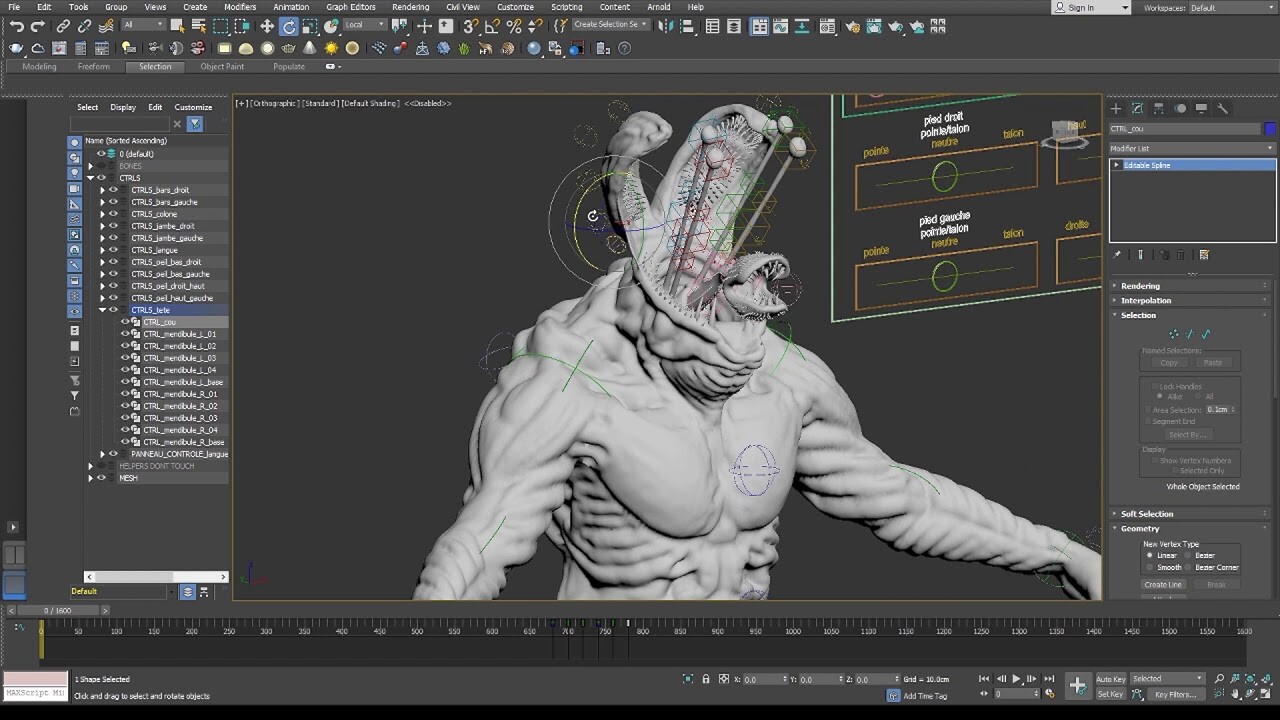The height and width of the screenshot is (720, 1280).
Task: Enable the Show Vertex Numbers checkbox
Action: (1155, 459)
